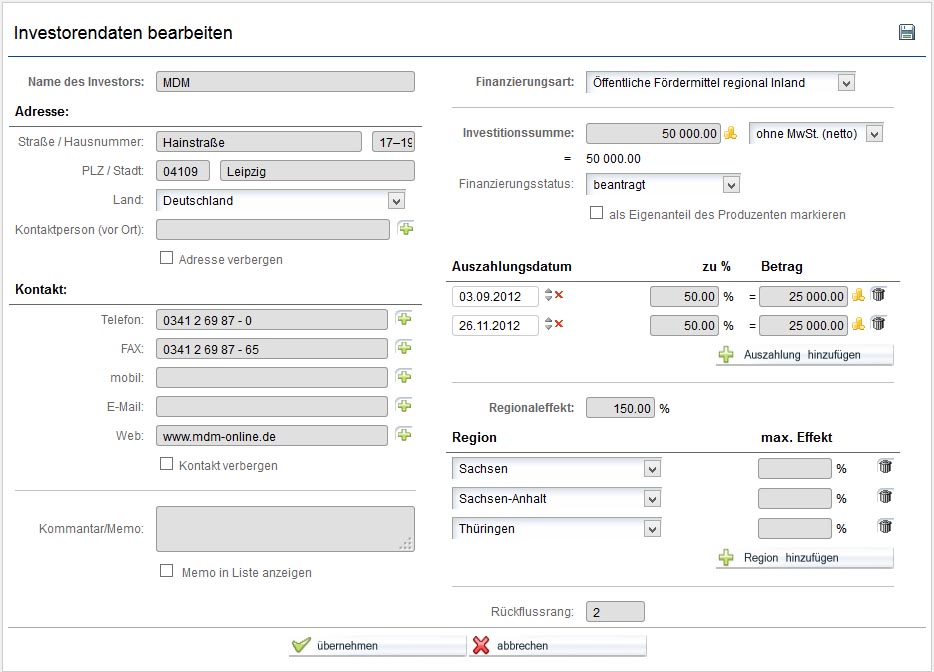
Task: Click the Hausnummer field showing 17–19
Action: 394,142
